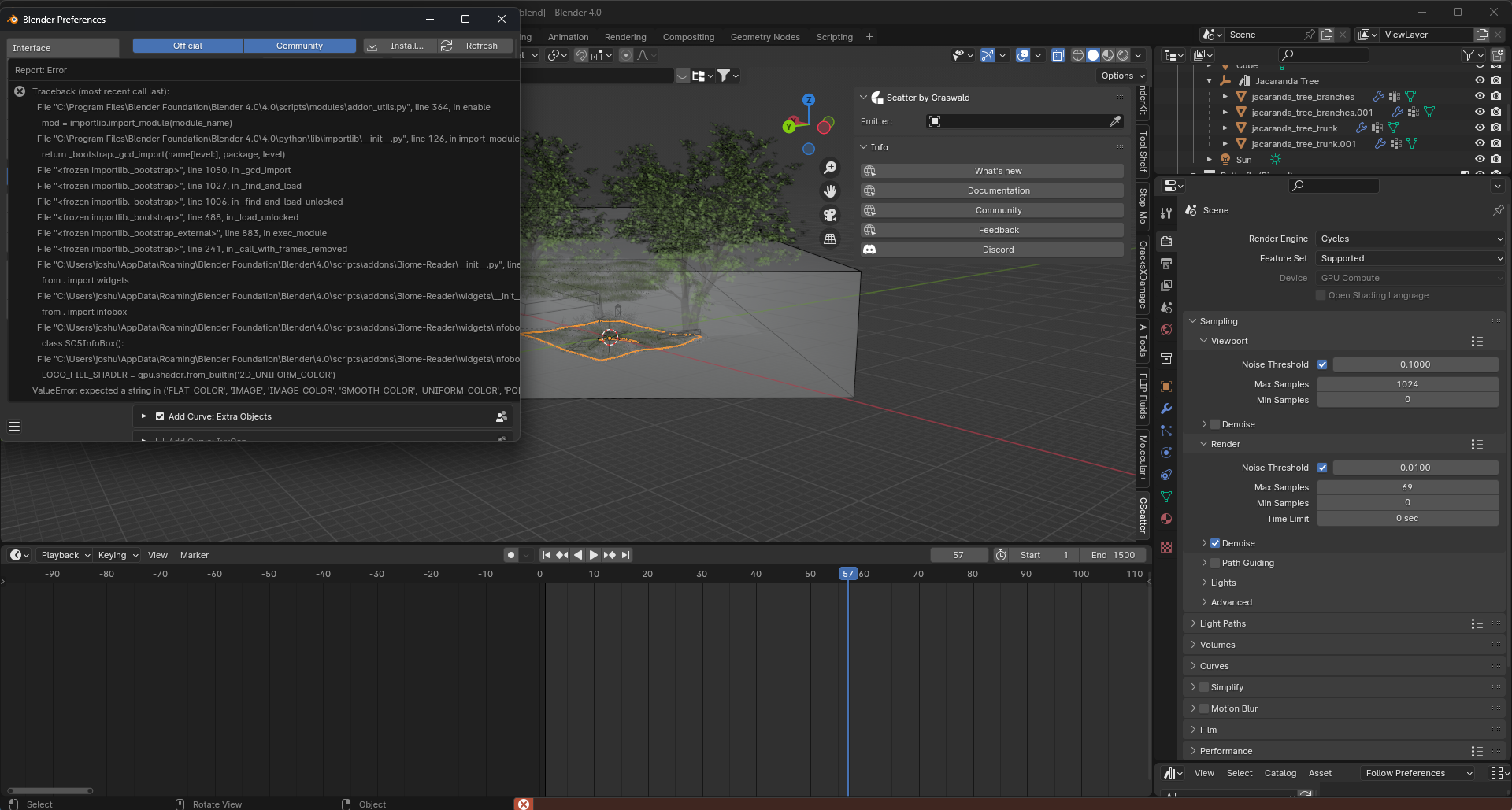Click the pan hand icon in viewport
The width and height of the screenshot is (1512, 810).
point(830,191)
